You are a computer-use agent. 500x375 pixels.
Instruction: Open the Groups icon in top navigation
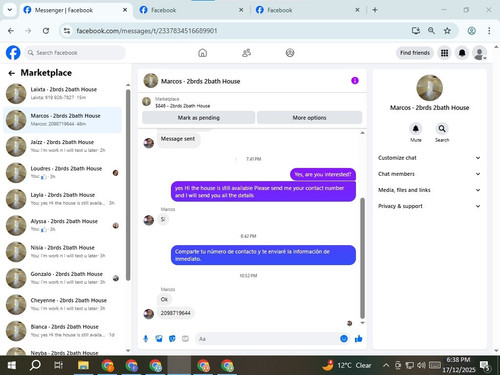[290, 53]
